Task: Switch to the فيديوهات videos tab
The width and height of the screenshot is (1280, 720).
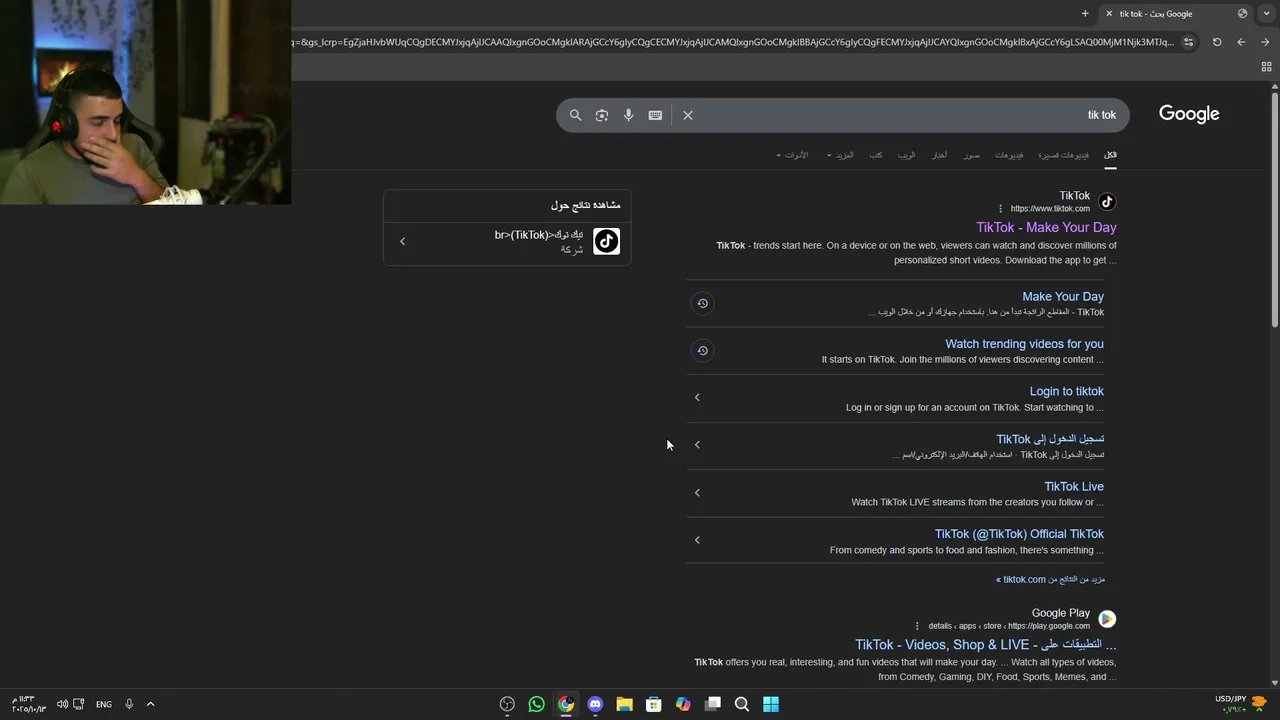Action: click(1009, 155)
